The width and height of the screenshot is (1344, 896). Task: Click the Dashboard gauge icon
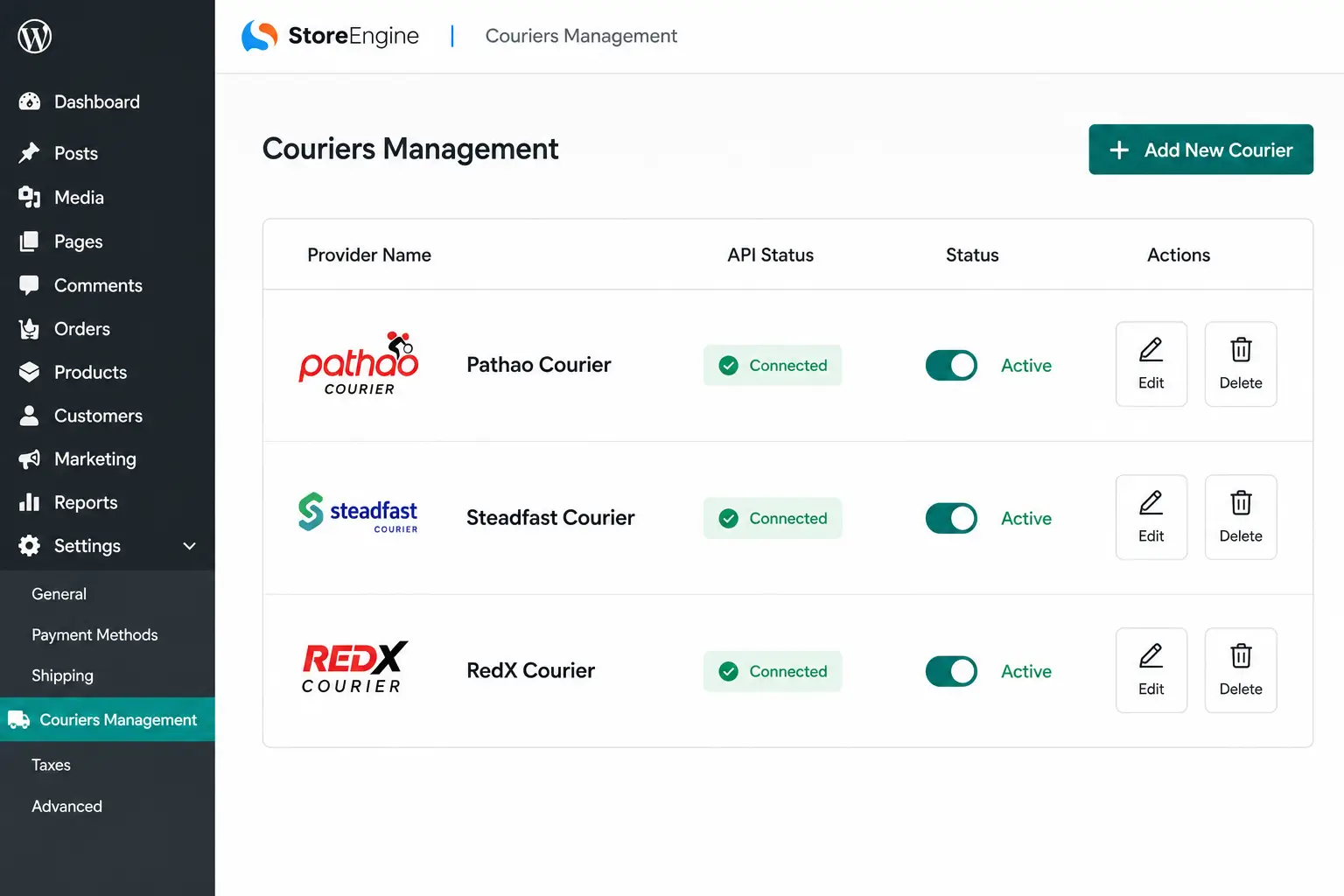30,101
